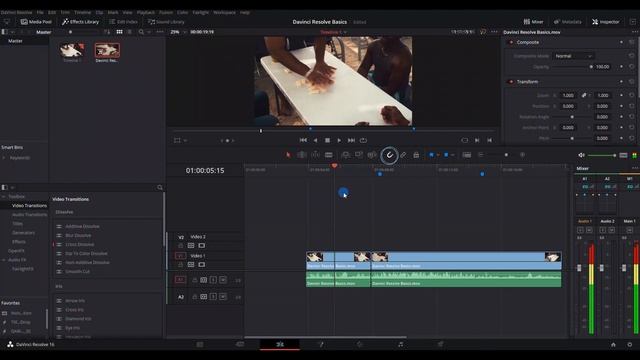Open the Effects Library panel
This screenshot has height=360, width=640.
[80, 22]
